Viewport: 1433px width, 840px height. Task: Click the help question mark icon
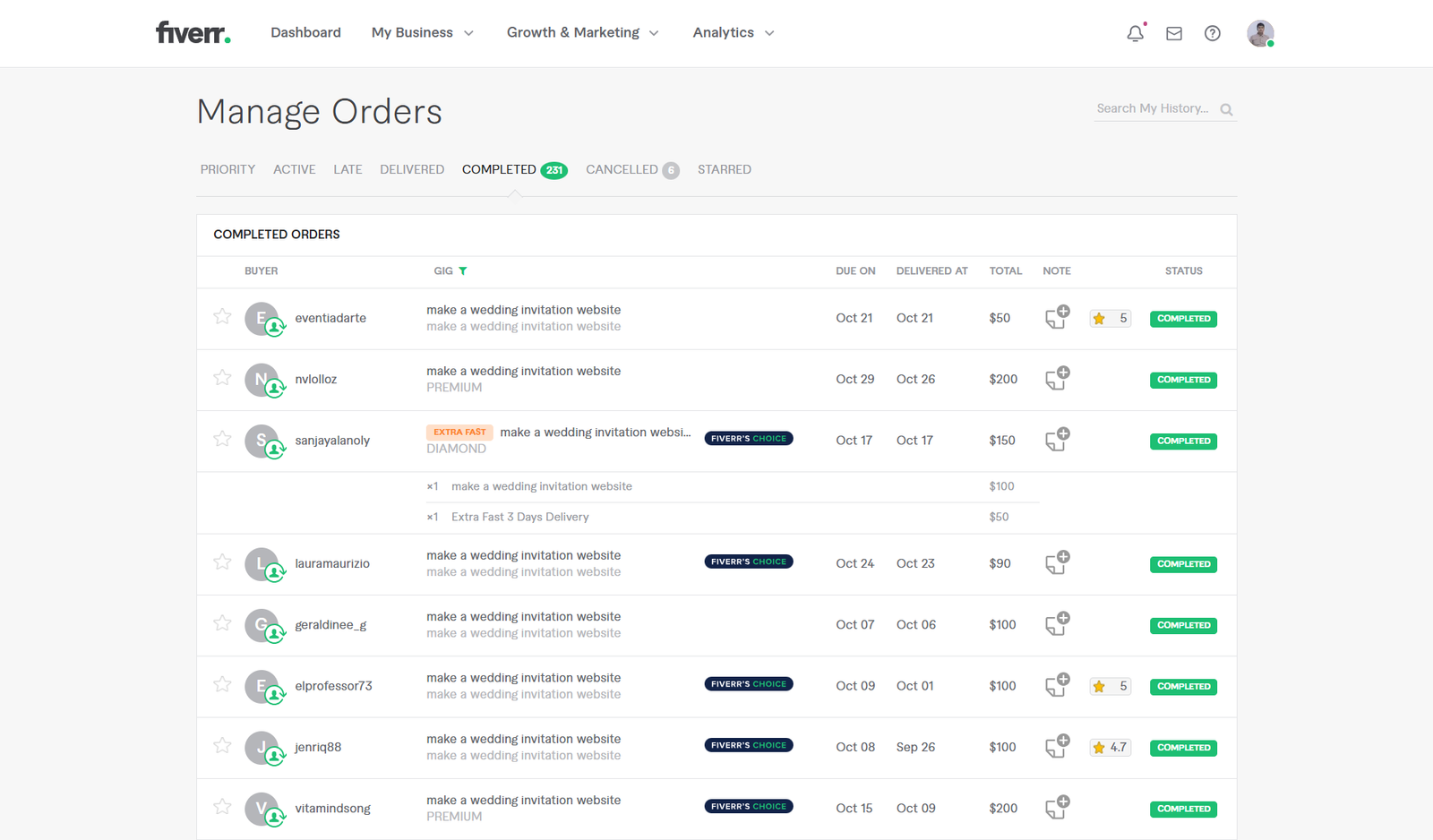pyautogui.click(x=1212, y=33)
